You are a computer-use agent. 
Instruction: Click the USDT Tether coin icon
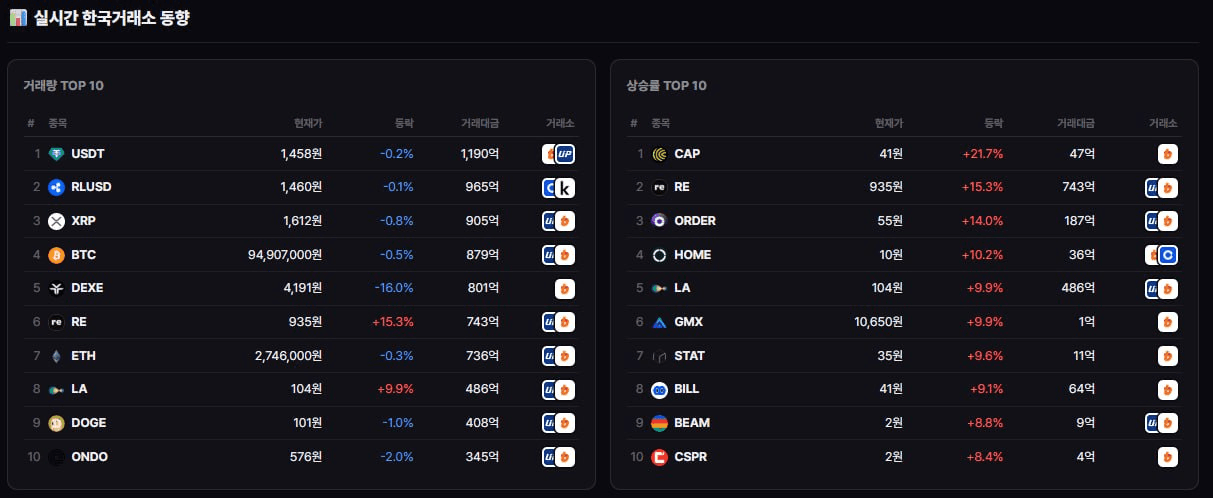pos(56,154)
